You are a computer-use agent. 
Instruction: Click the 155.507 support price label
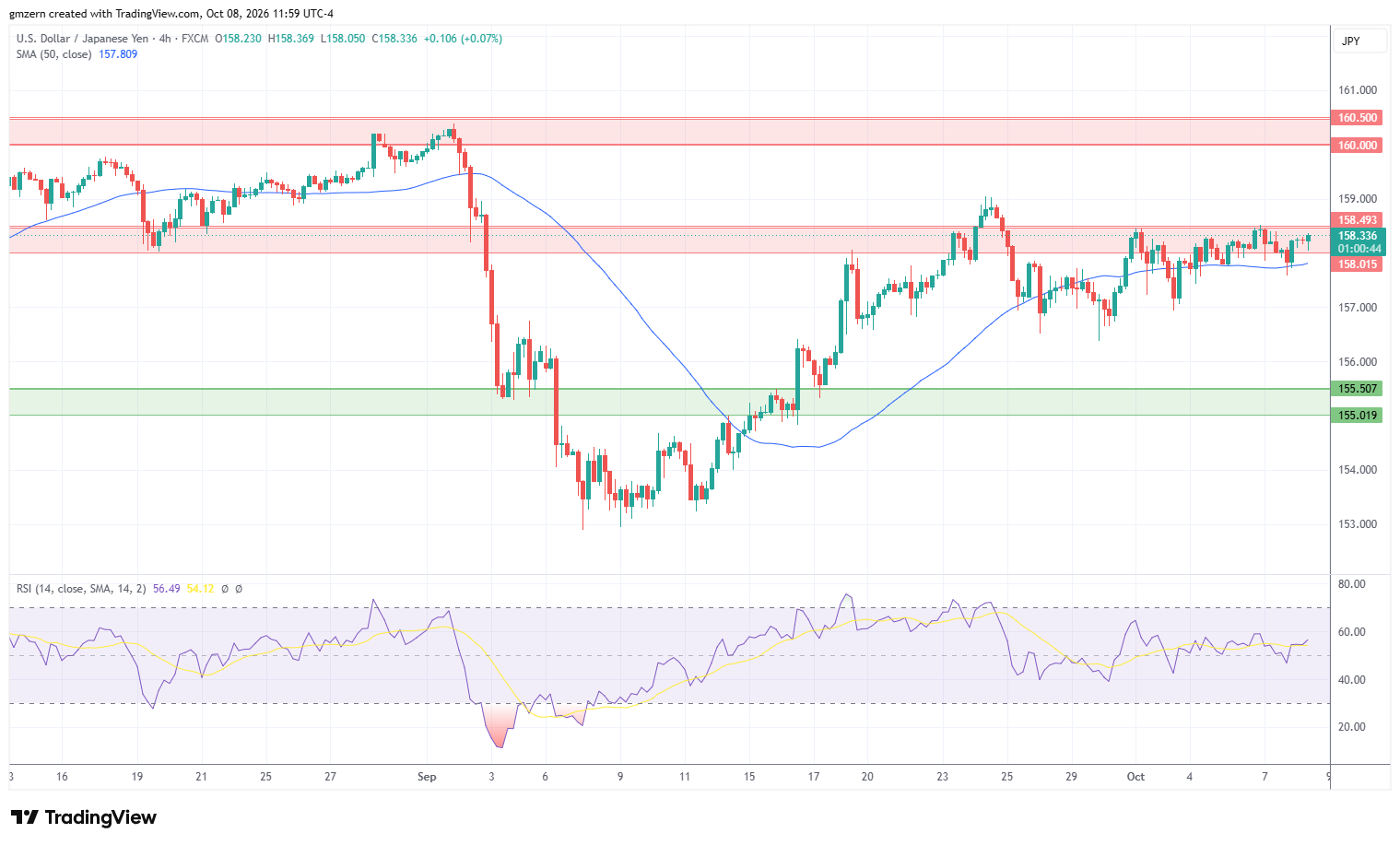coord(1357,389)
